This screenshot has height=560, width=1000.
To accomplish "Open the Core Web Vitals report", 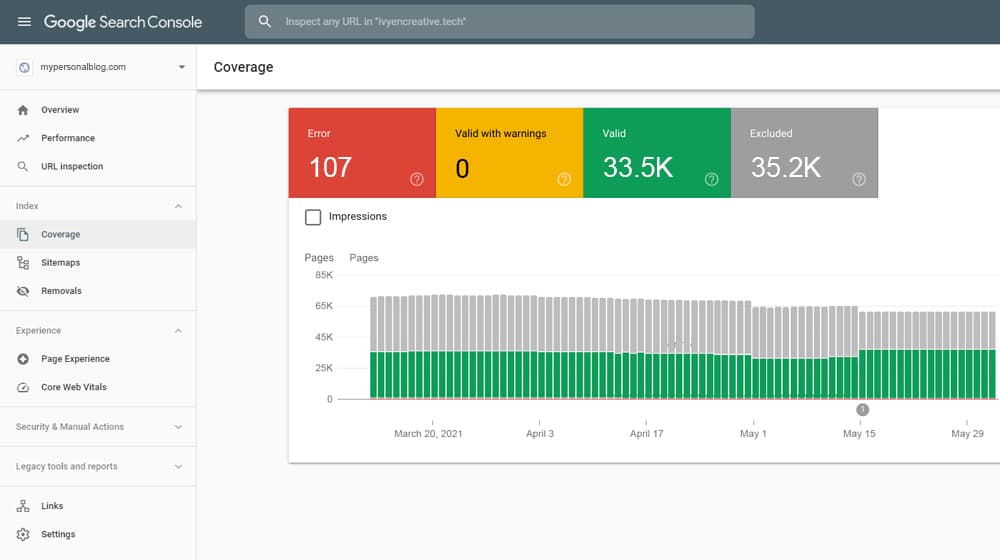I will [x=98, y=387].
